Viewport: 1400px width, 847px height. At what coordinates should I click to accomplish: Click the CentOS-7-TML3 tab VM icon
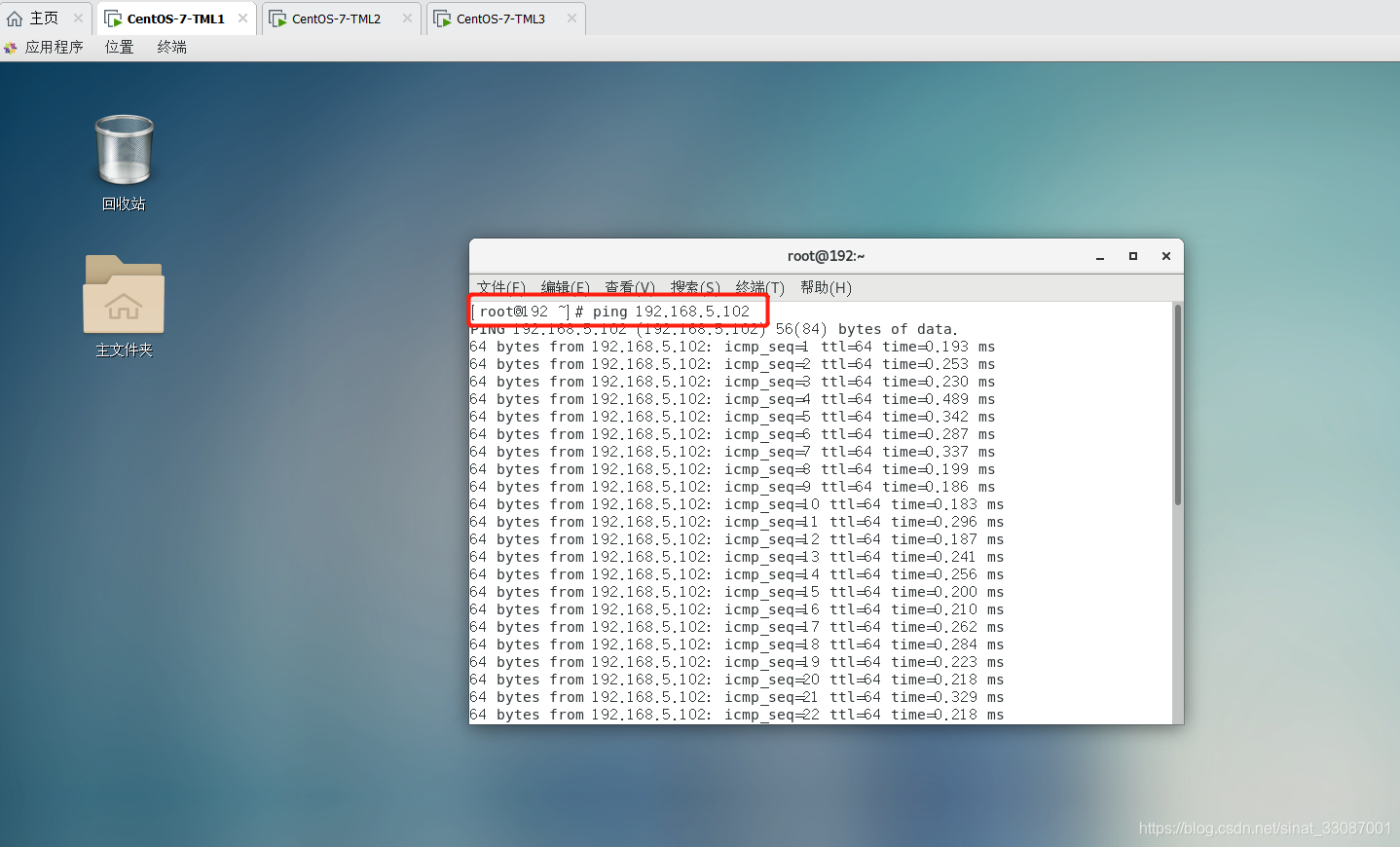(442, 18)
